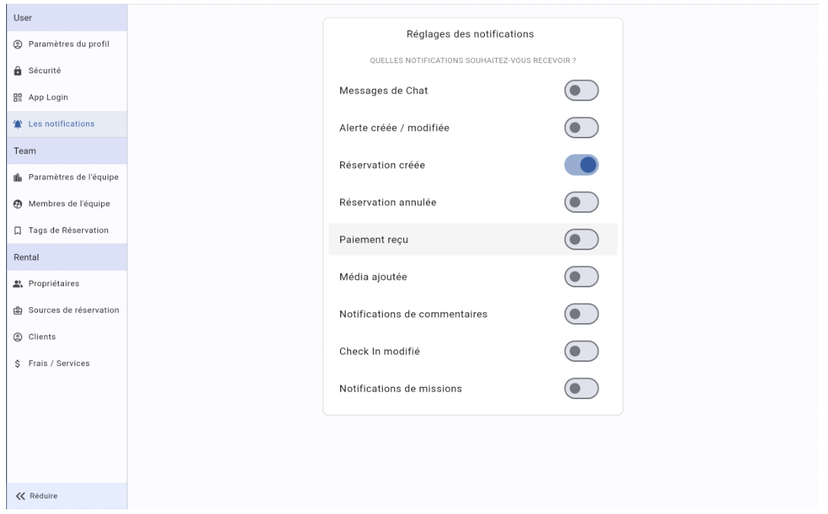Viewport: 828px width, 514px height.
Task: Enable the Notifications de missions switch
Action: click(x=581, y=388)
